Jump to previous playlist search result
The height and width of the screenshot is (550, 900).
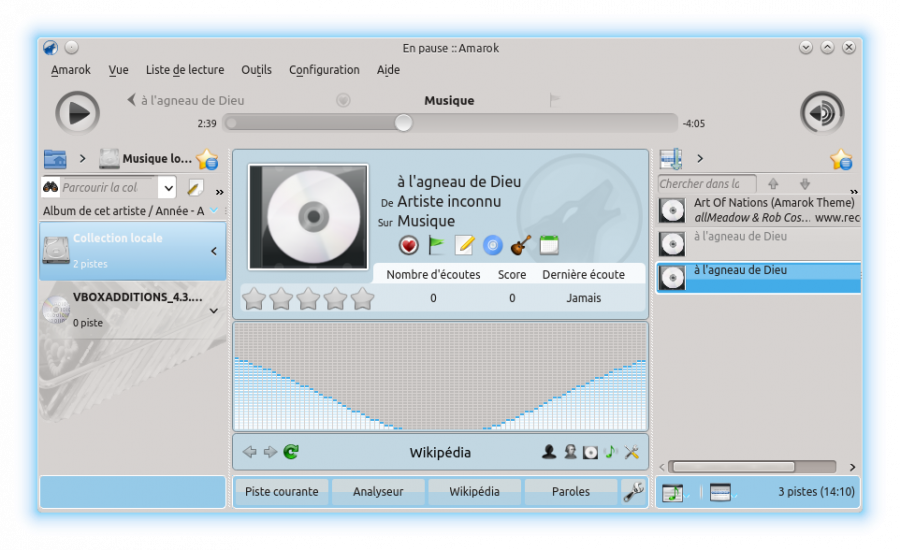coord(773,184)
